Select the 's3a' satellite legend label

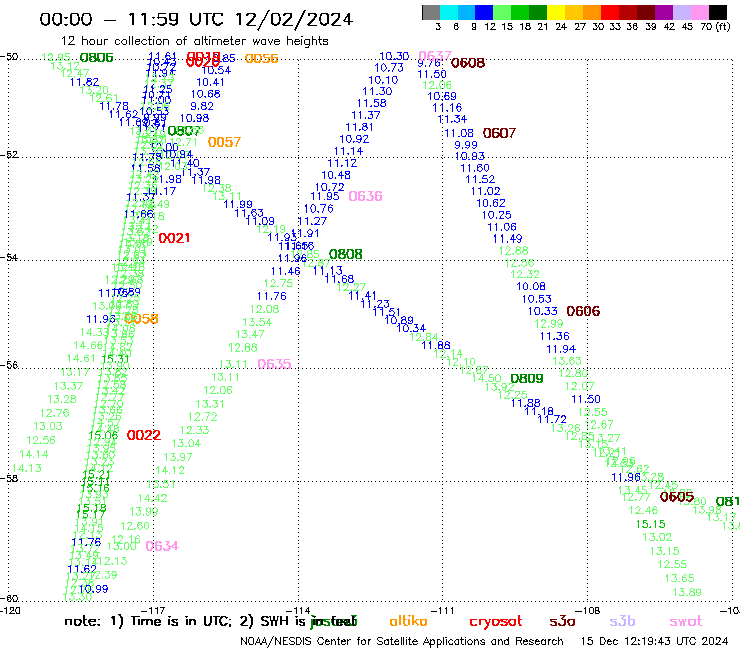click(x=562, y=621)
